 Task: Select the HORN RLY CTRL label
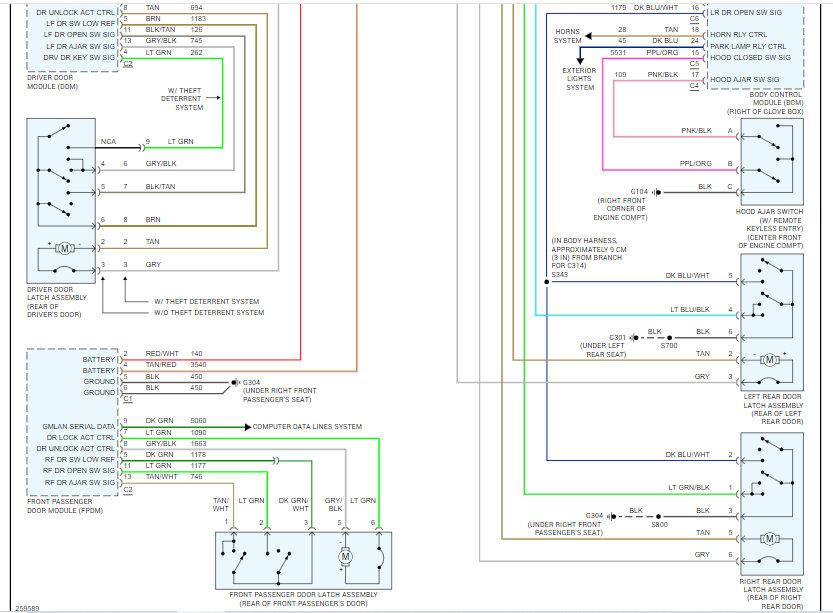point(738,34)
